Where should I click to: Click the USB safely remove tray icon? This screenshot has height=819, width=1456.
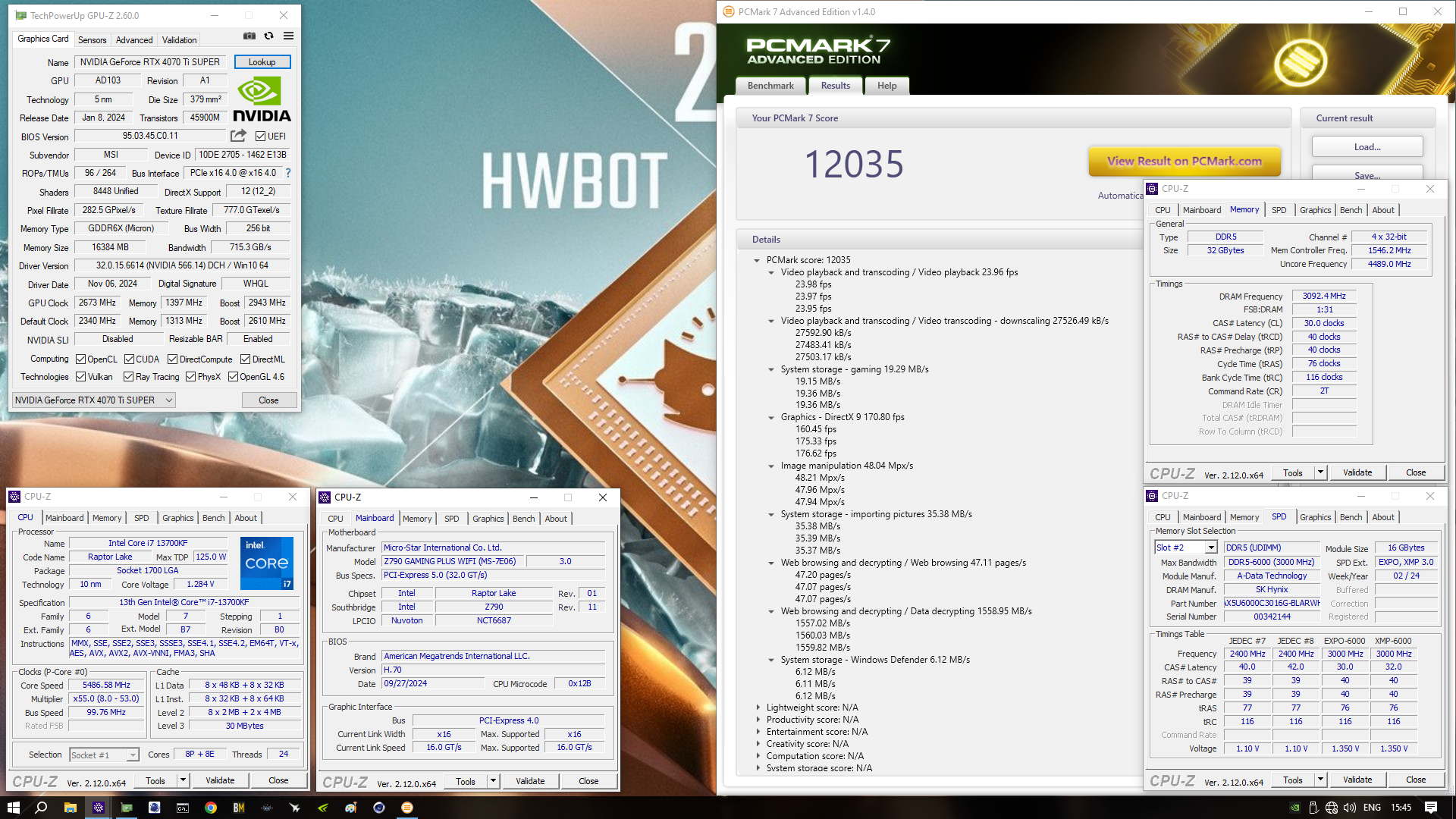coord(1313,808)
